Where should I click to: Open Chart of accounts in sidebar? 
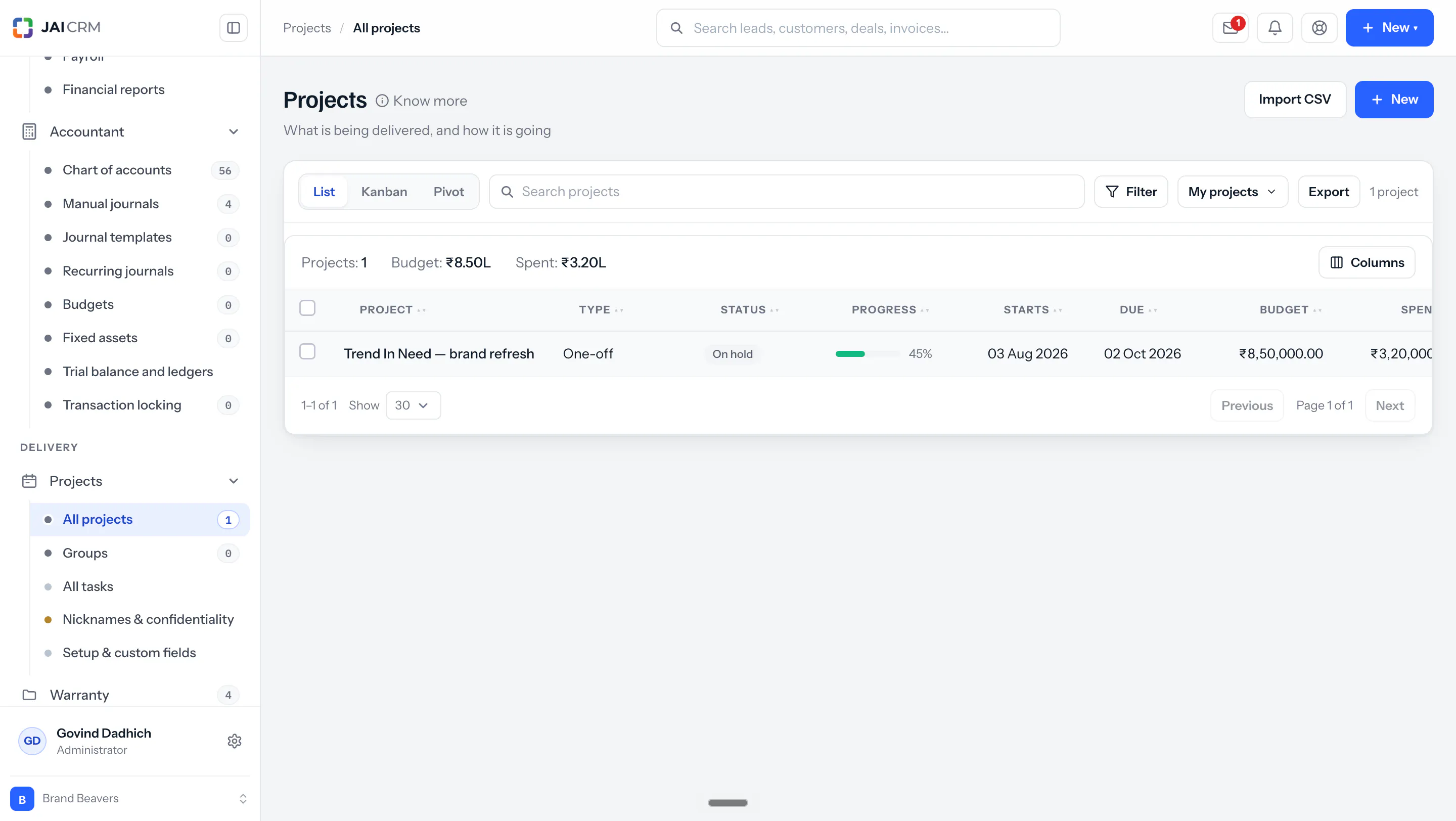pyautogui.click(x=140, y=170)
